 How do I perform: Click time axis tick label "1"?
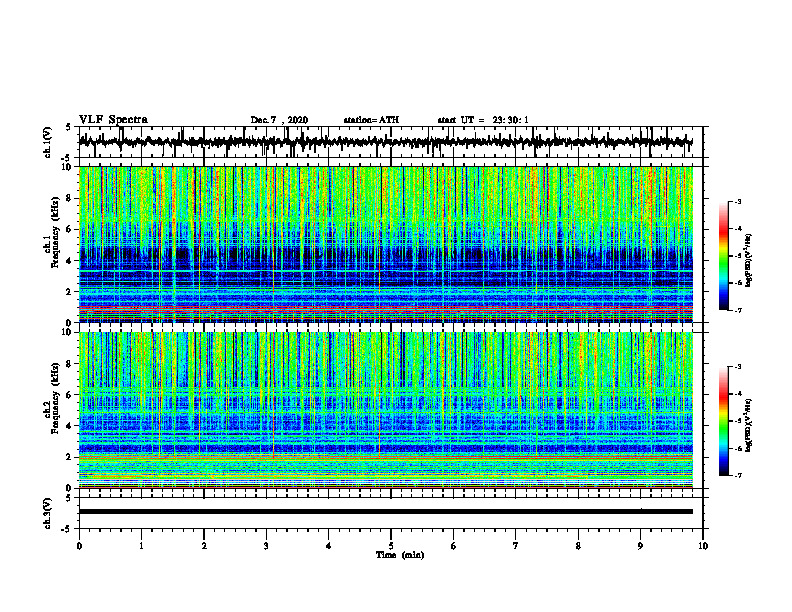[141, 546]
